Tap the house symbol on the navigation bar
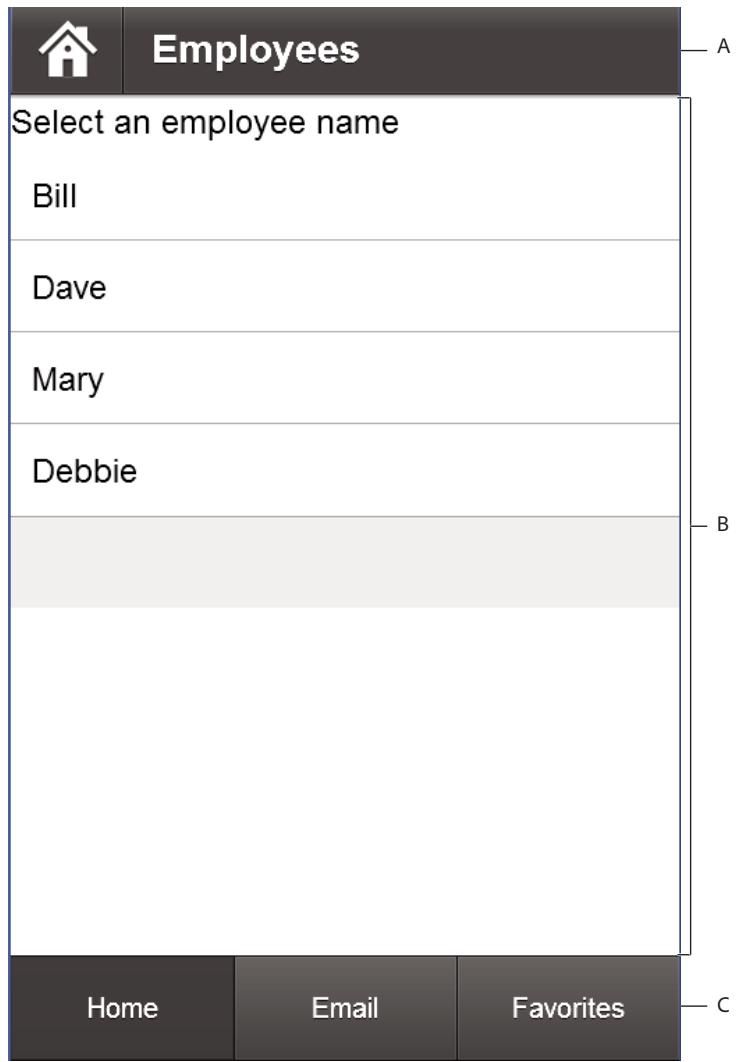 click(66, 47)
